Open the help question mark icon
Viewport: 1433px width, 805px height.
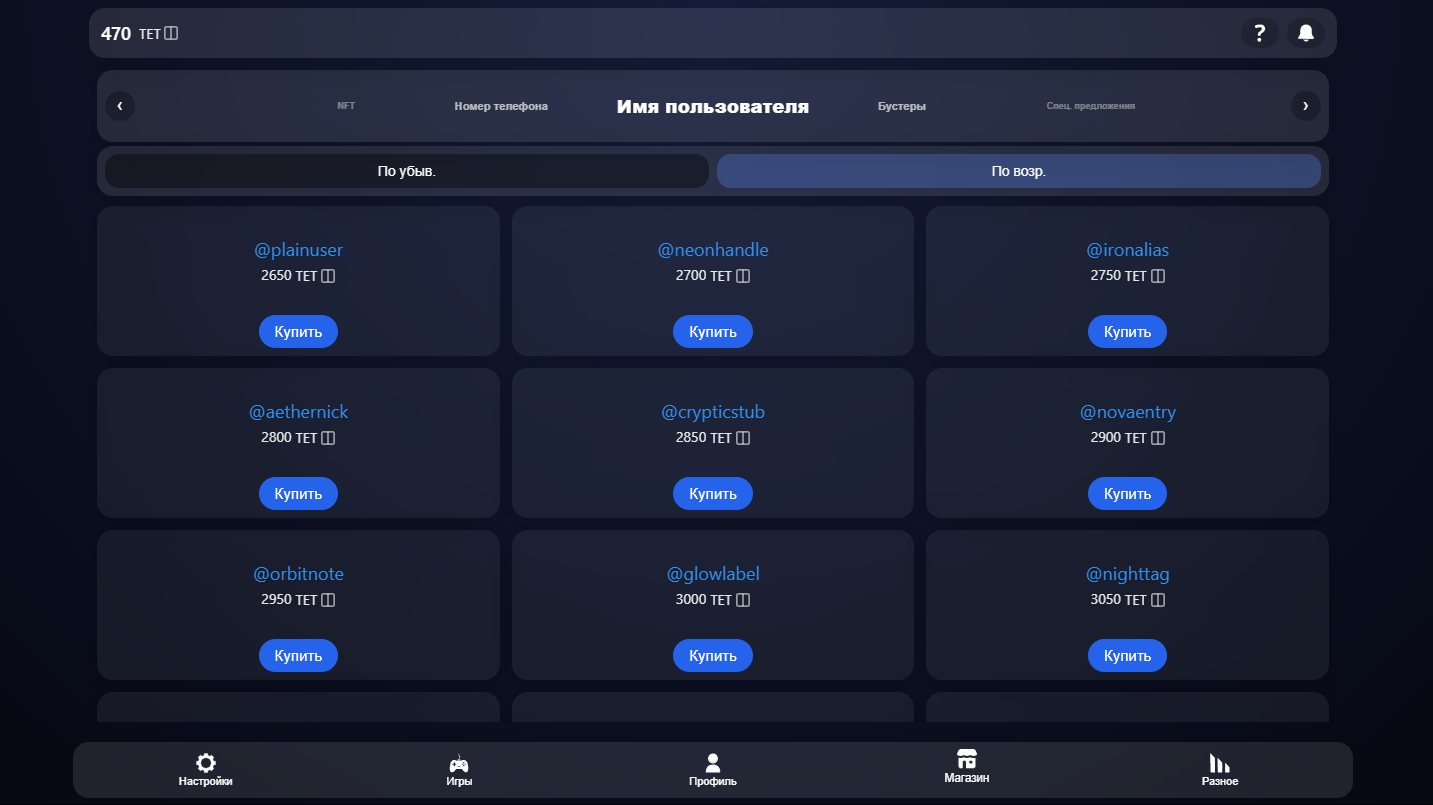pos(1259,33)
